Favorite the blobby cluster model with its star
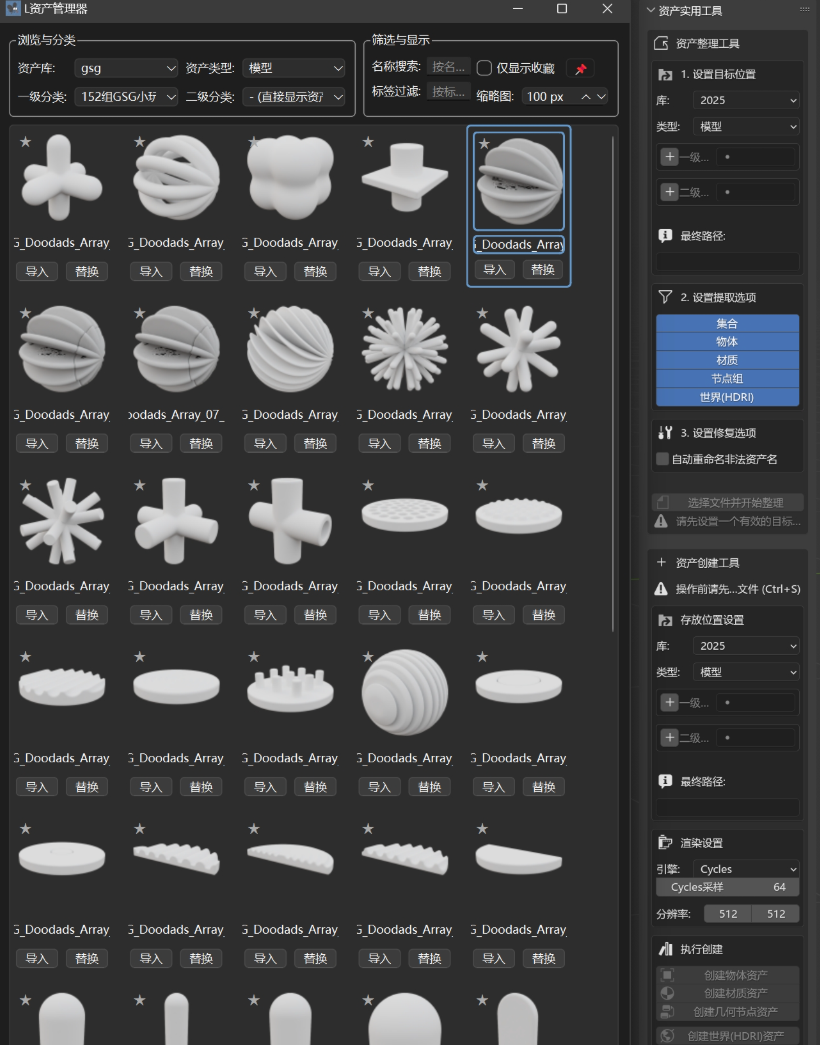The image size is (820, 1045). [253, 141]
